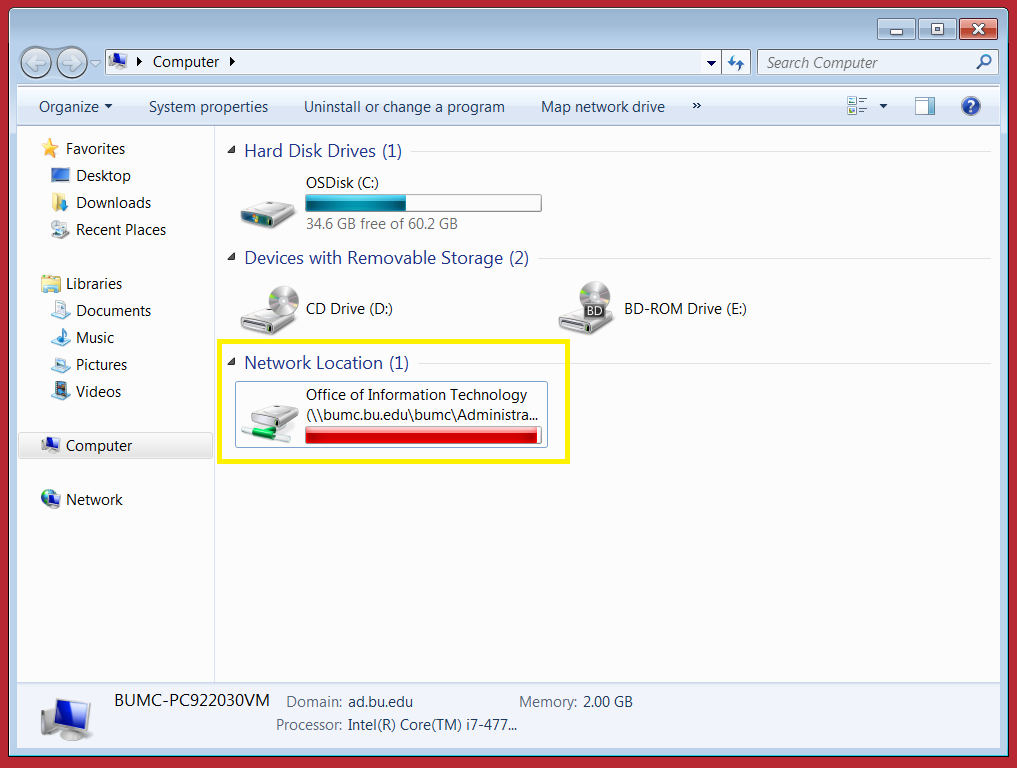Click the BD-ROM Drive (E:) label
The width and height of the screenshot is (1017, 768).
click(x=685, y=309)
